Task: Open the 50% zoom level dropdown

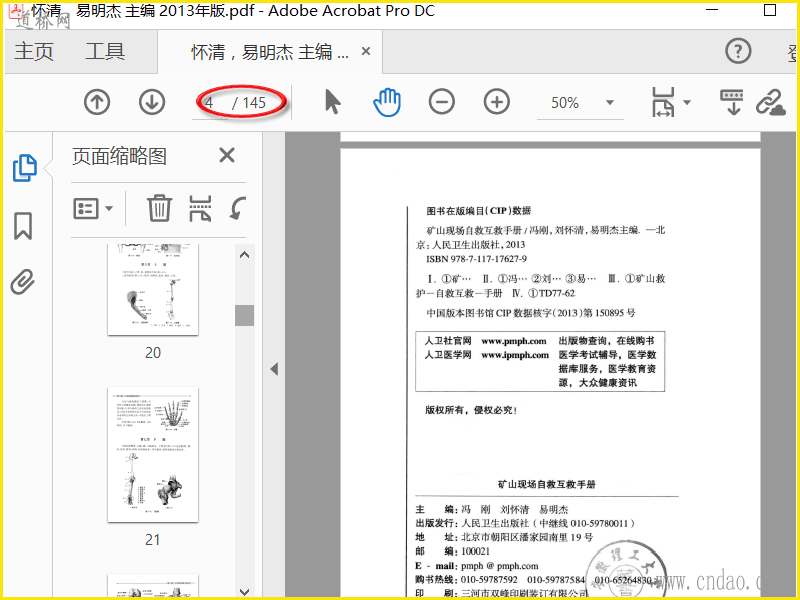Action: pos(610,103)
